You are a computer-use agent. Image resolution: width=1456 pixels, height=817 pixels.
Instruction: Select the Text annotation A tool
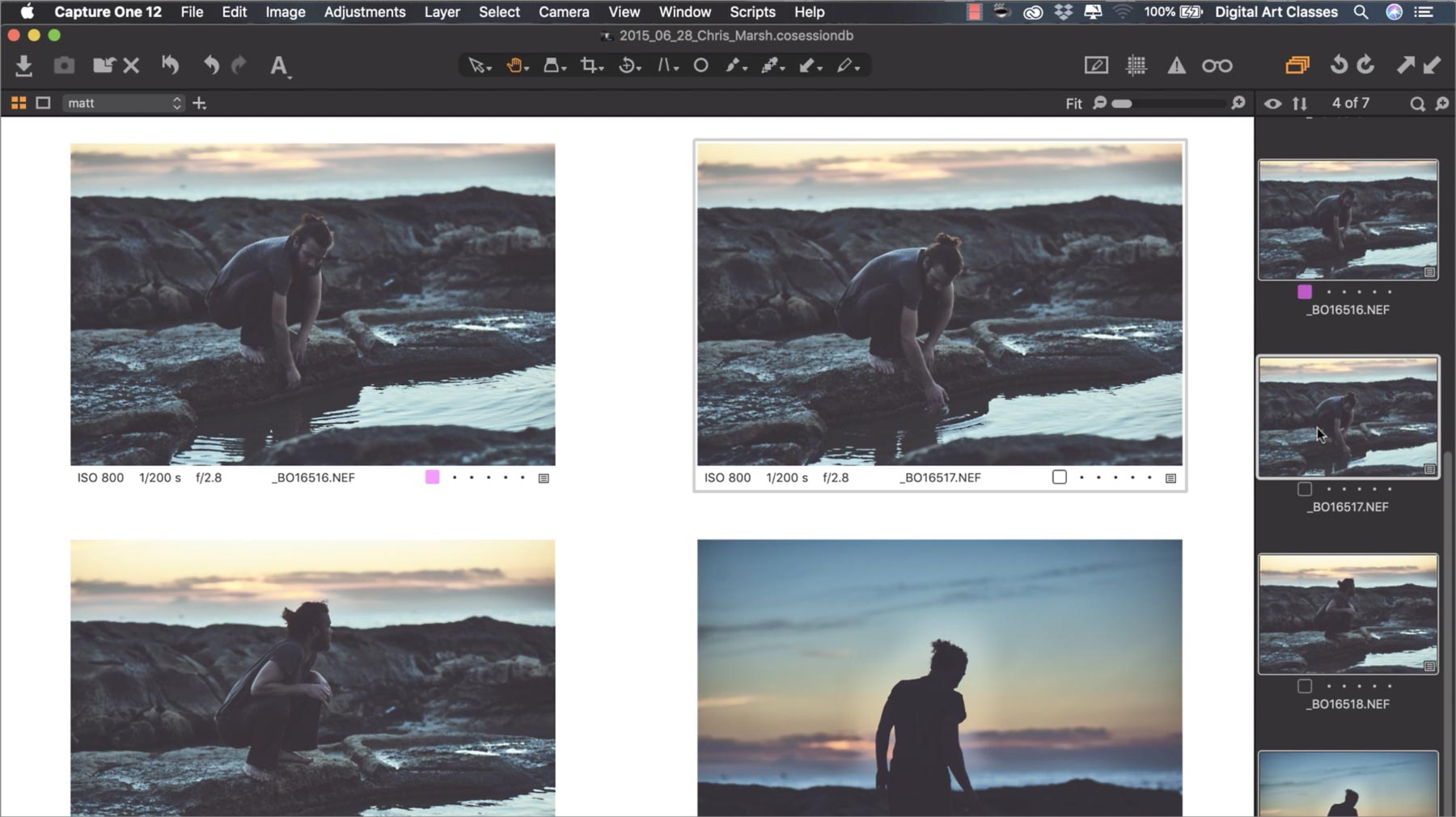(279, 66)
